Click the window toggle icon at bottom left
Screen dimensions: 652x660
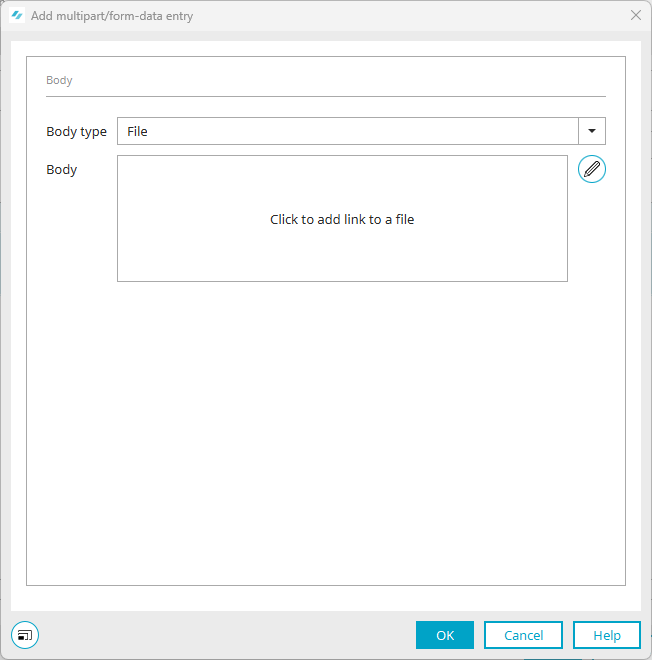[x=25, y=635]
